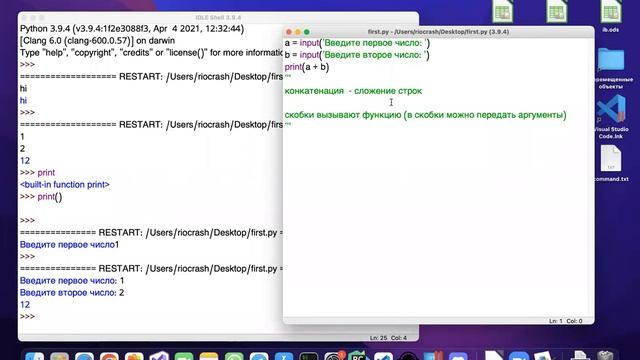
Task: Click the 'Type "help", "copyright"' line in shell
Action: (x=151, y=53)
